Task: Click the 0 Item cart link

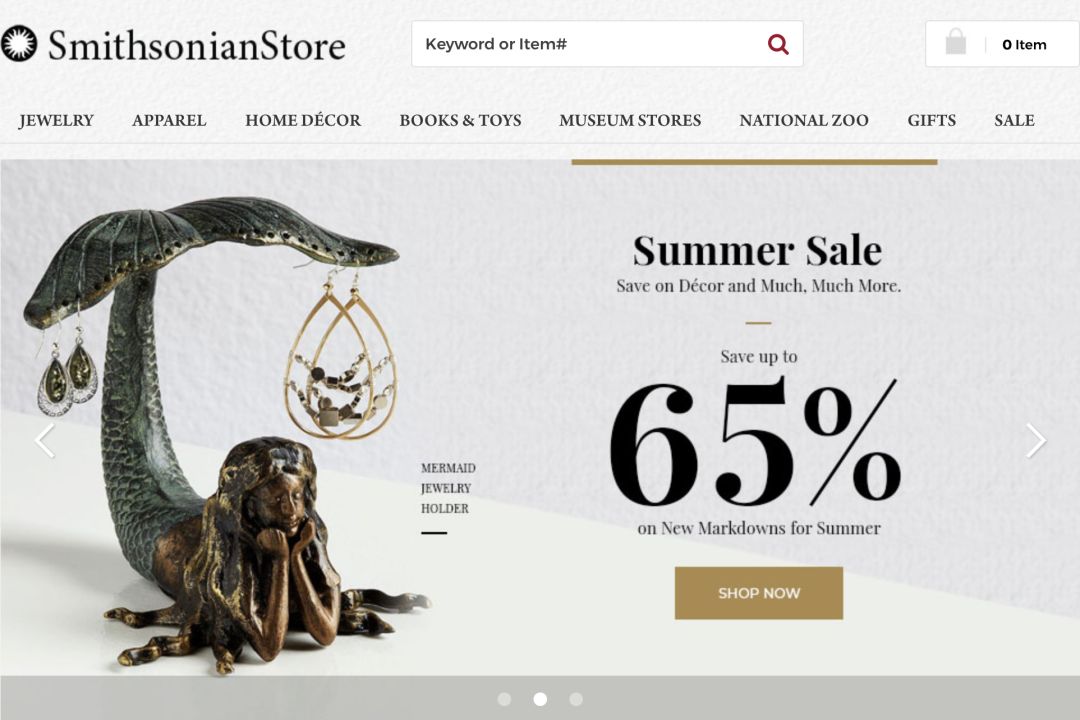Action: pyautogui.click(x=1024, y=45)
